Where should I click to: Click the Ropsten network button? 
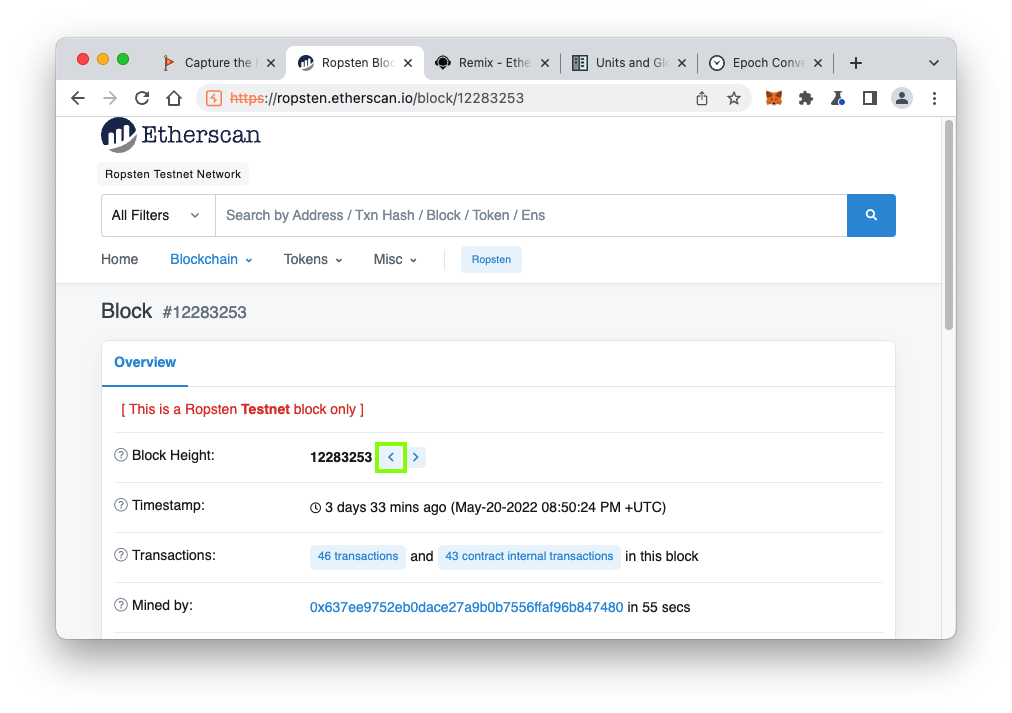tap(491, 259)
